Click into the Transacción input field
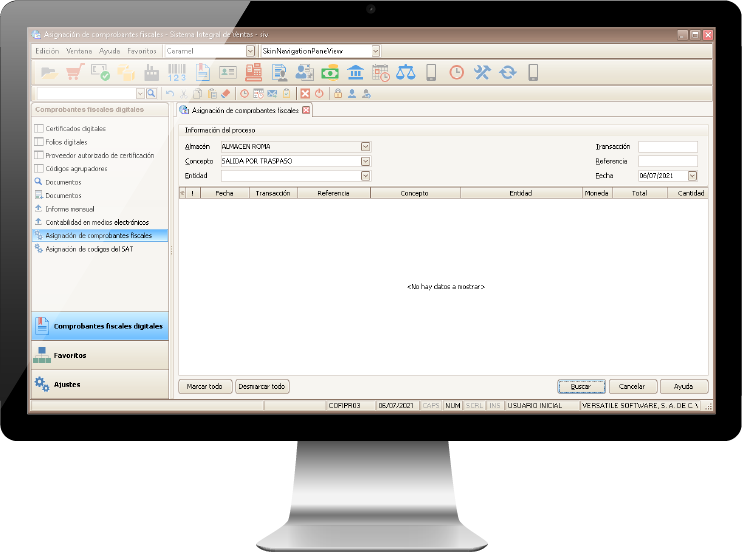This screenshot has height=552, width=742. tap(667, 147)
